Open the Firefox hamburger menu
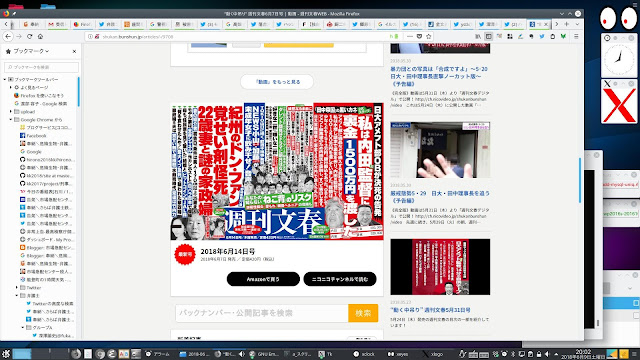Image resolution: width=640 pixels, height=360 pixels. 576,36
